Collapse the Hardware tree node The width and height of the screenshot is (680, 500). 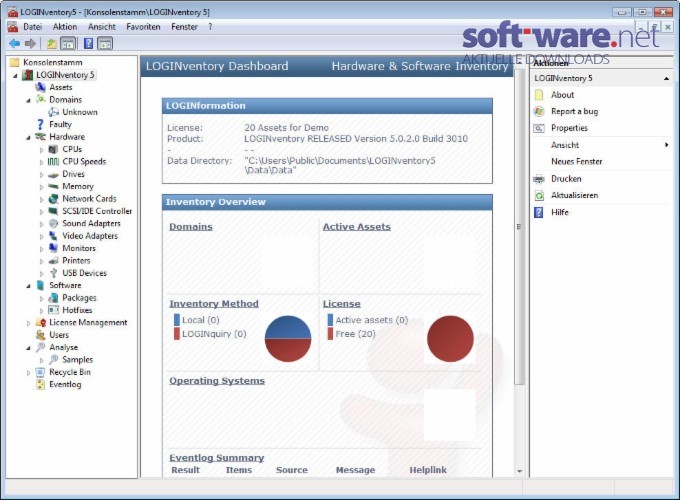(29, 137)
